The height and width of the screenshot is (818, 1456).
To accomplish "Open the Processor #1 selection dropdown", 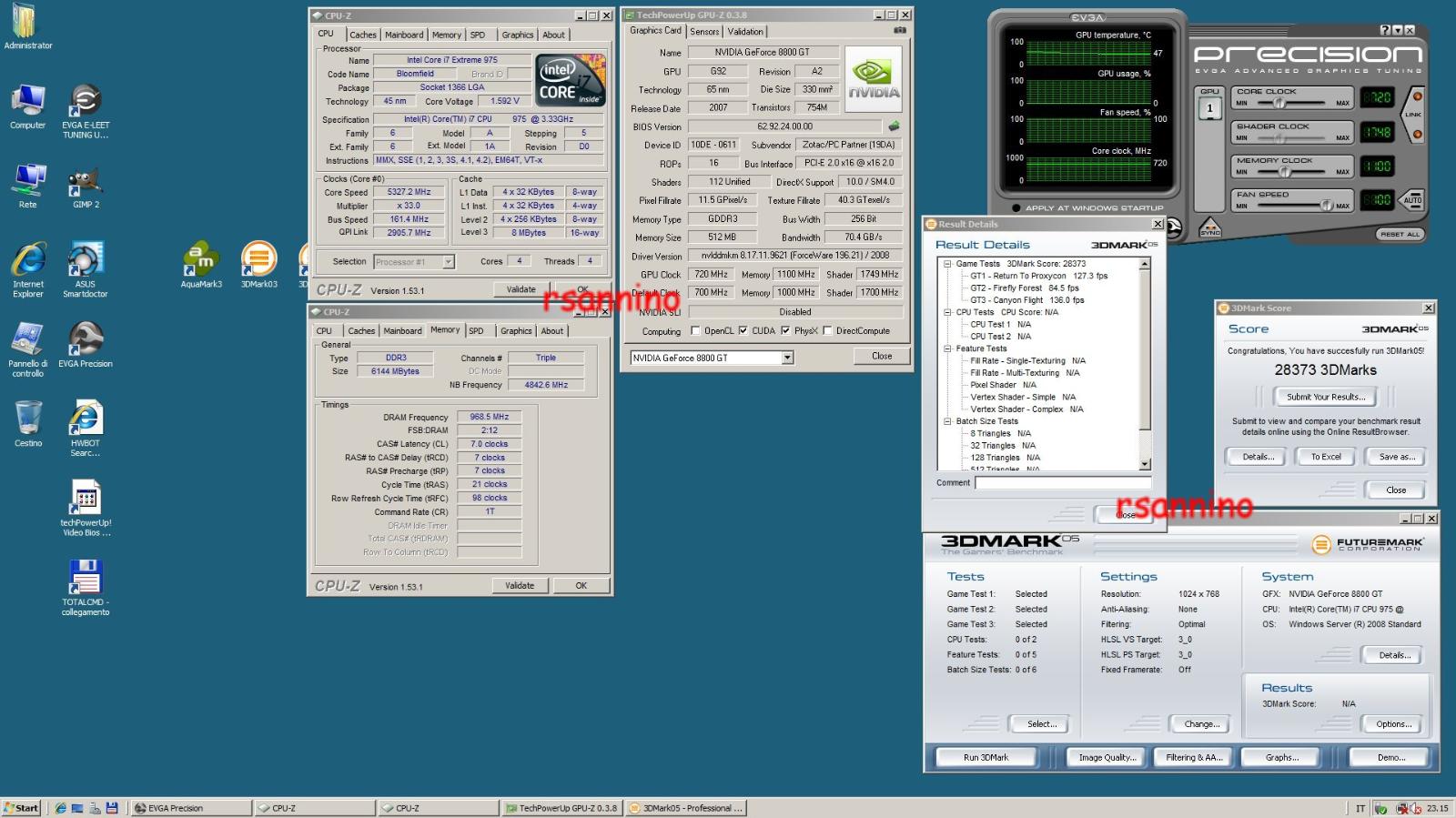I will click(448, 262).
